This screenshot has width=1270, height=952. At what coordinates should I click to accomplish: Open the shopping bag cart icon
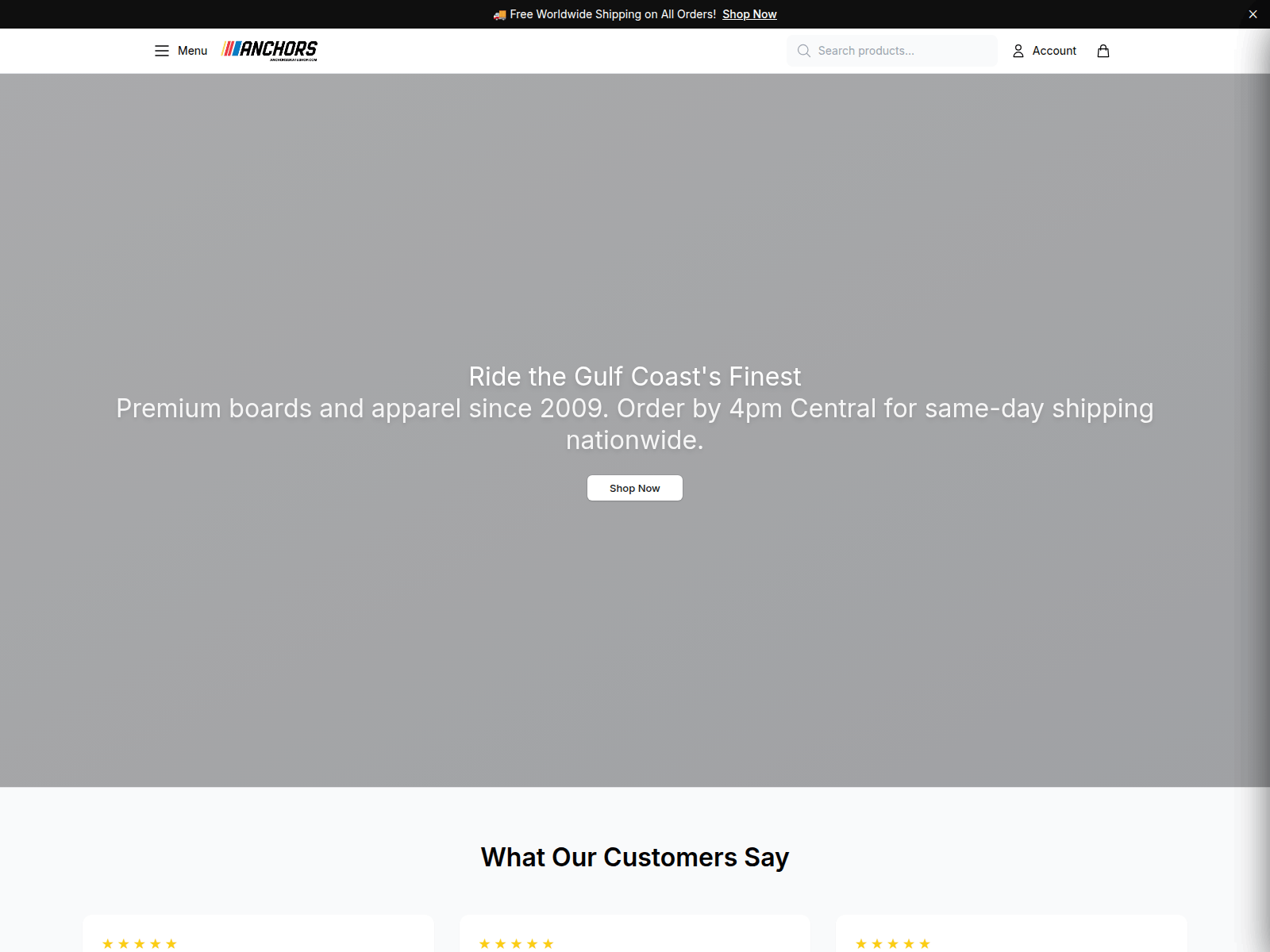click(1103, 51)
